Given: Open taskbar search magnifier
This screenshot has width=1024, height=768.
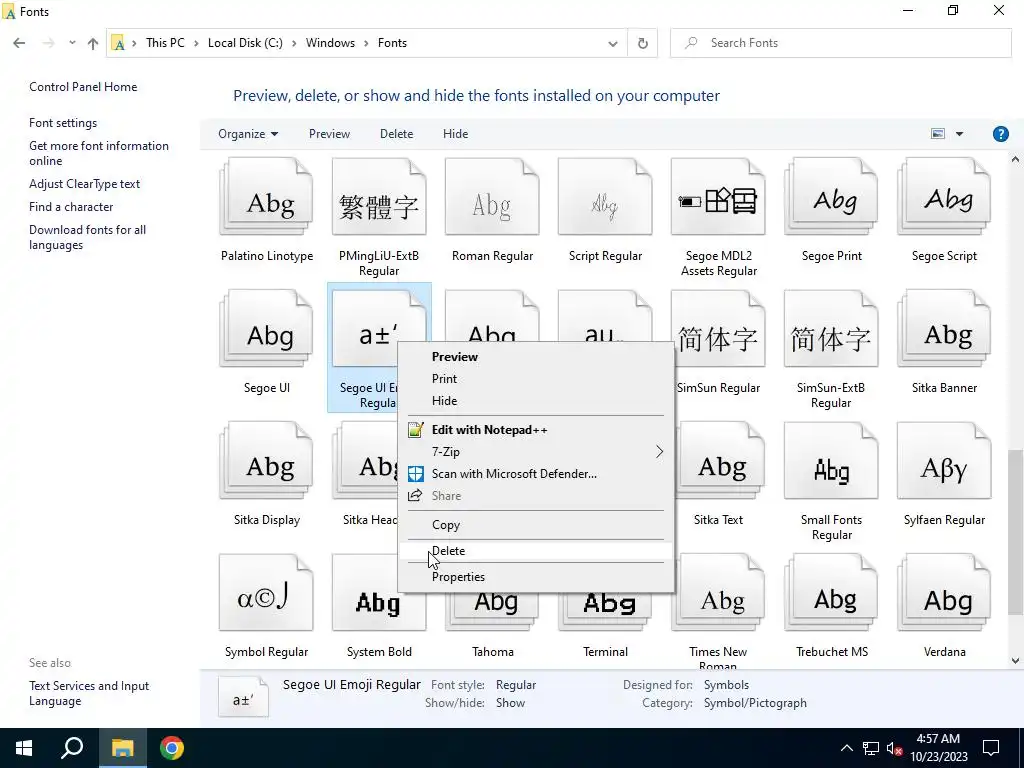Looking at the screenshot, I should pyautogui.click(x=72, y=748).
